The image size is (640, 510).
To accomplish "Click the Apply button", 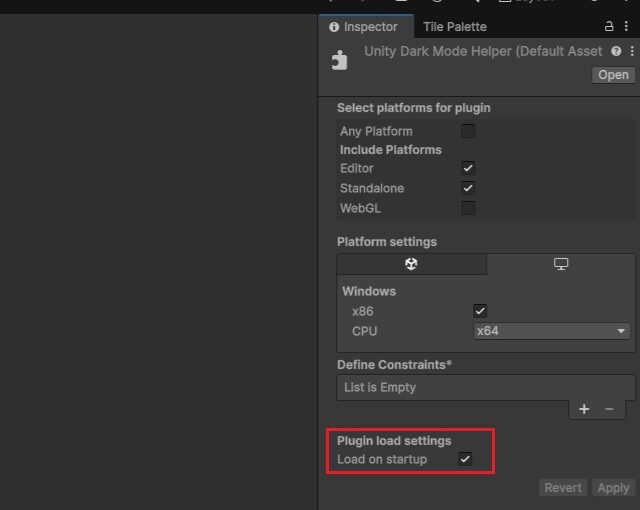I will click(x=613, y=488).
